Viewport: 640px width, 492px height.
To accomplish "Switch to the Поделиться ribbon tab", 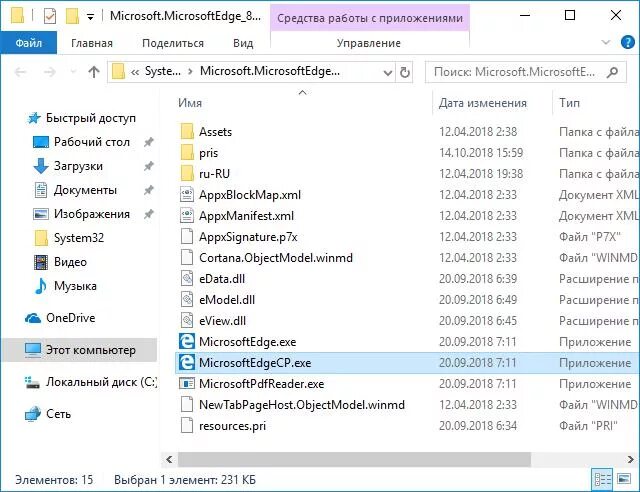I will pos(173,43).
